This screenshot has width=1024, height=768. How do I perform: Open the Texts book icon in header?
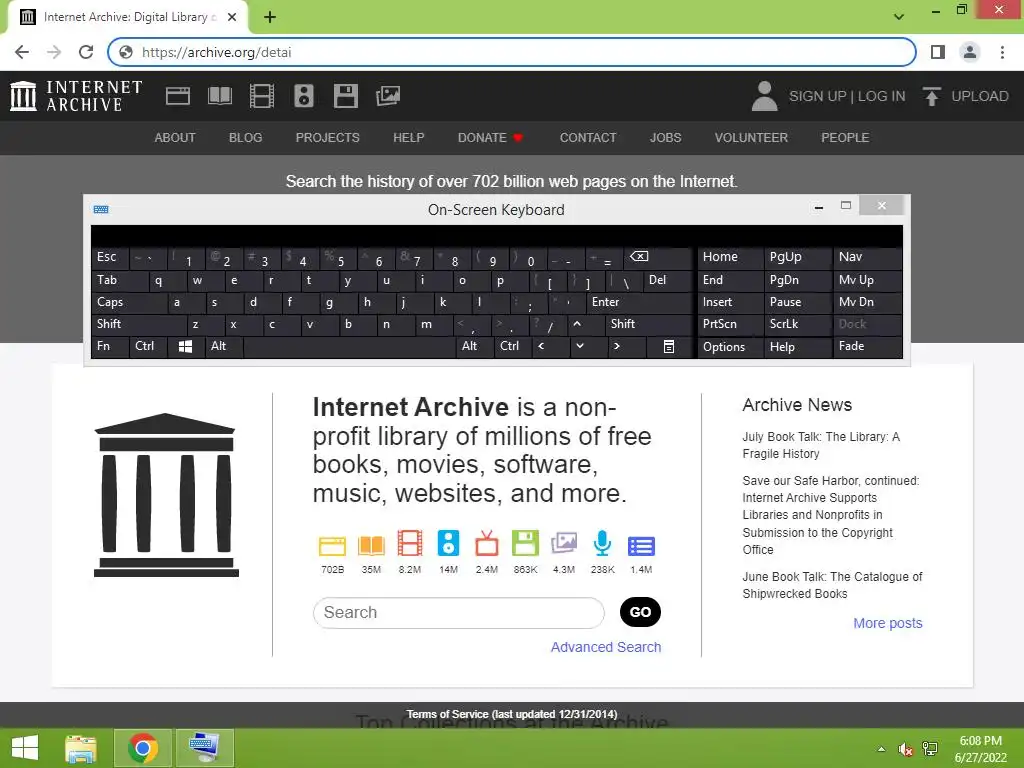219,96
